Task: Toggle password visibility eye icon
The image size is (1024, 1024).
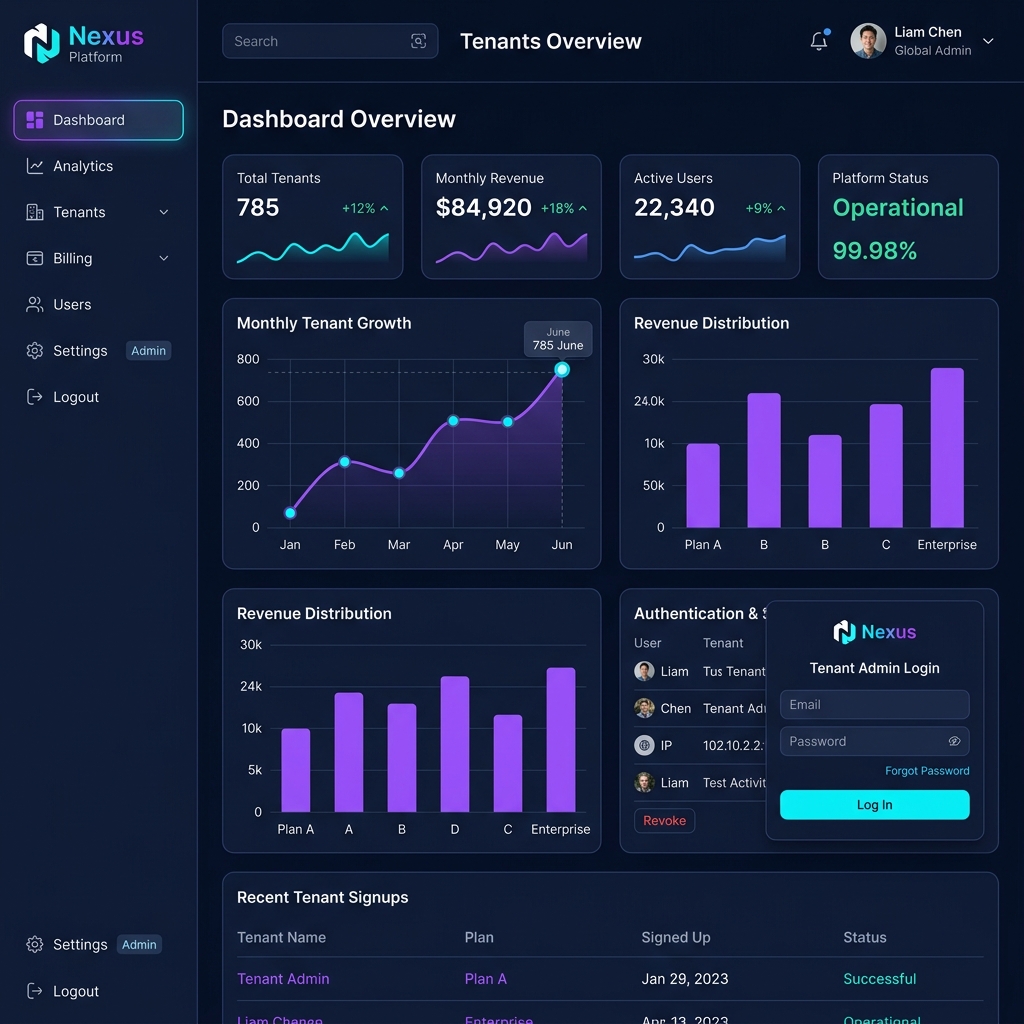Action: (954, 741)
